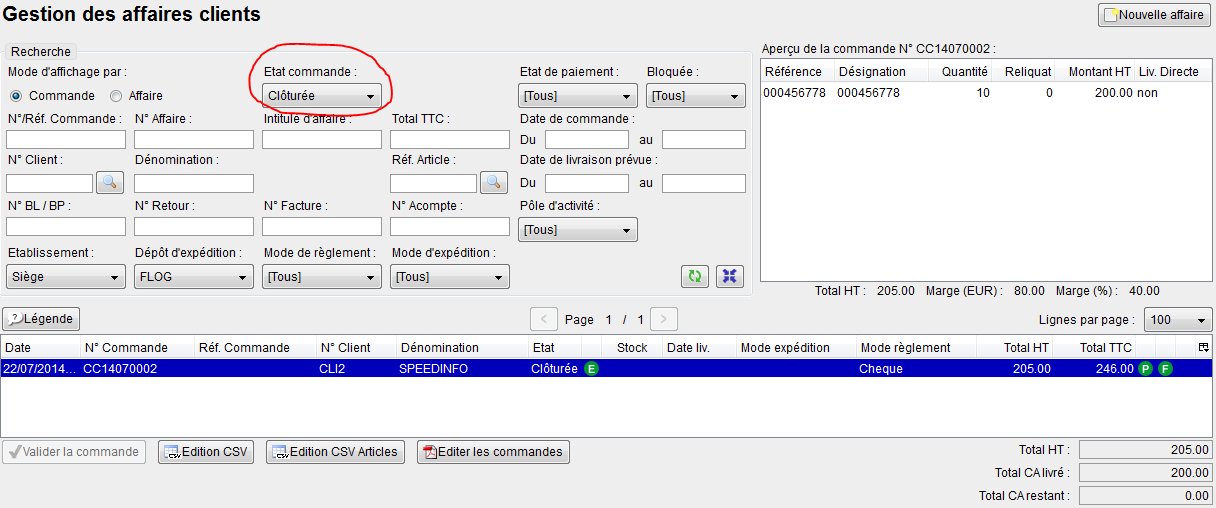
Task: Select the Commande display mode radio
Action: click(16, 96)
